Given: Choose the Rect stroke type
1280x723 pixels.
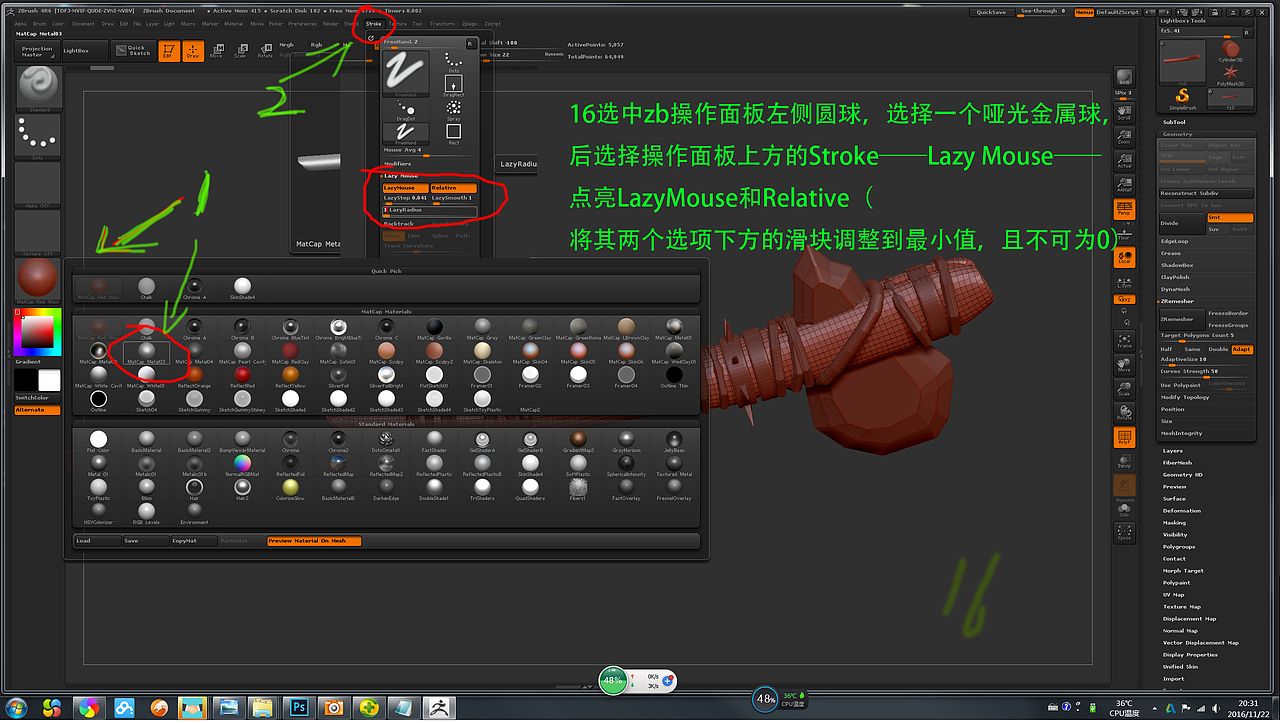Looking at the screenshot, I should 453,134.
